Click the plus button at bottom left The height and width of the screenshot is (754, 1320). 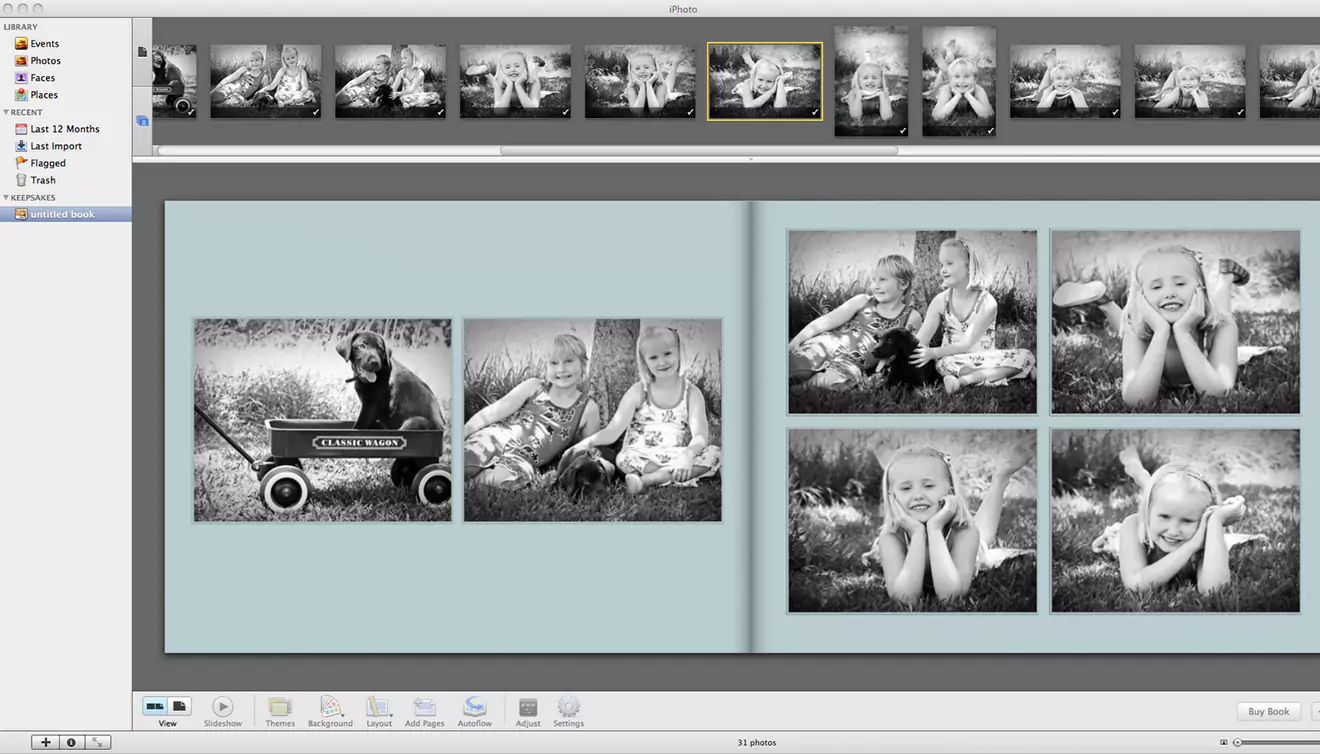pos(45,742)
